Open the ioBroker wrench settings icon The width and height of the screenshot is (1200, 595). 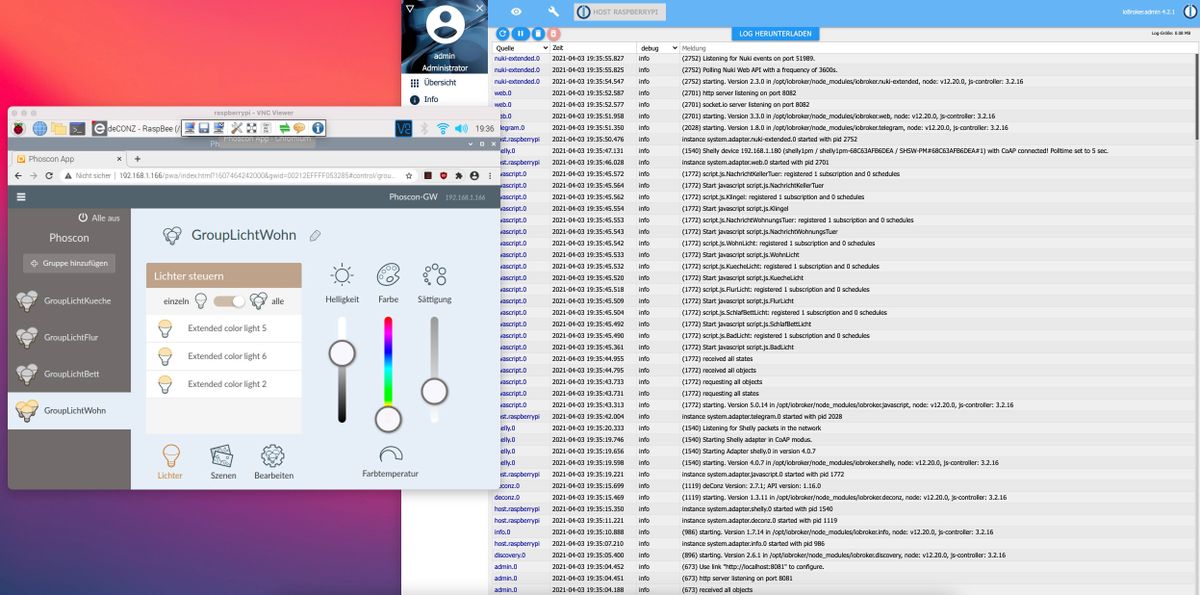553,11
